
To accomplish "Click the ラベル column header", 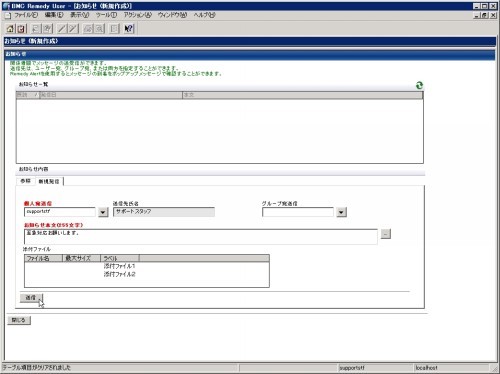I will point(120,258).
